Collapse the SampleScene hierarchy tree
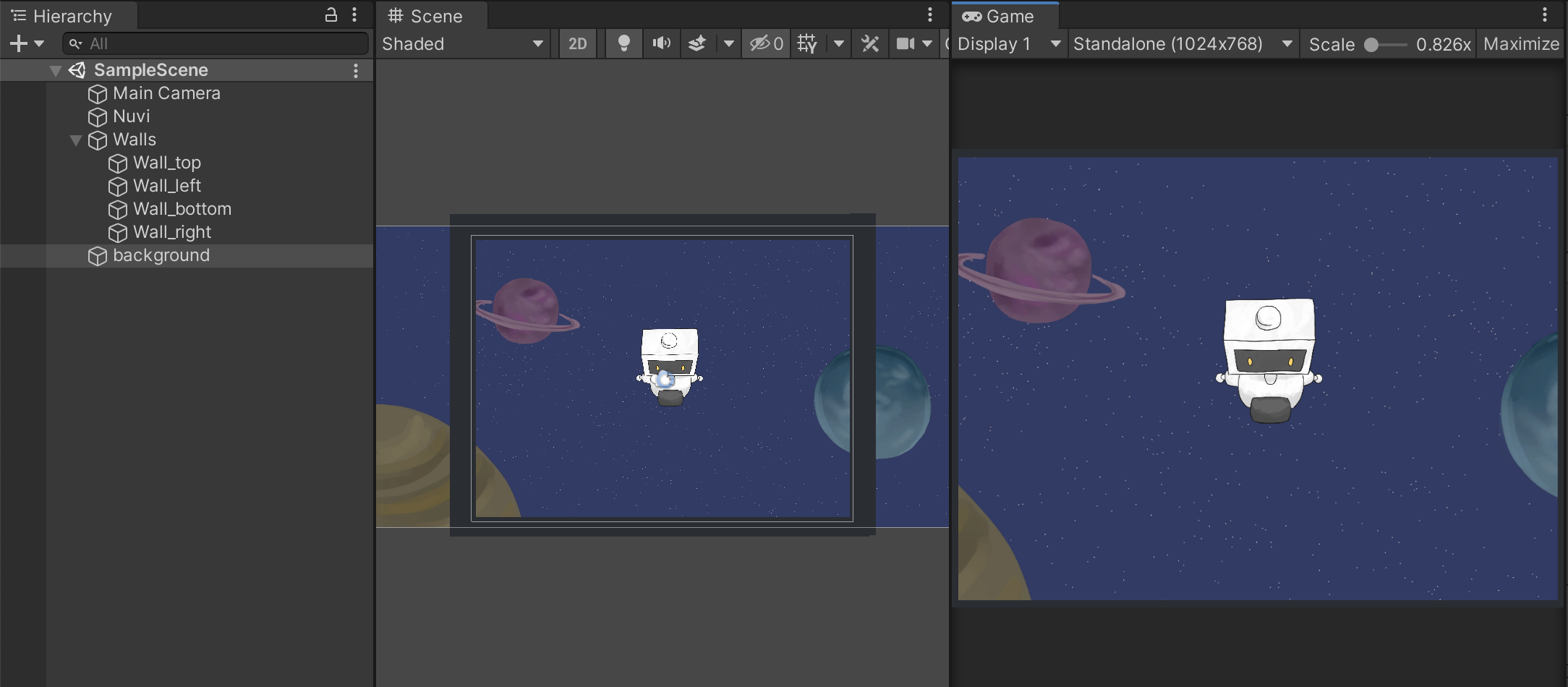 pyautogui.click(x=55, y=70)
